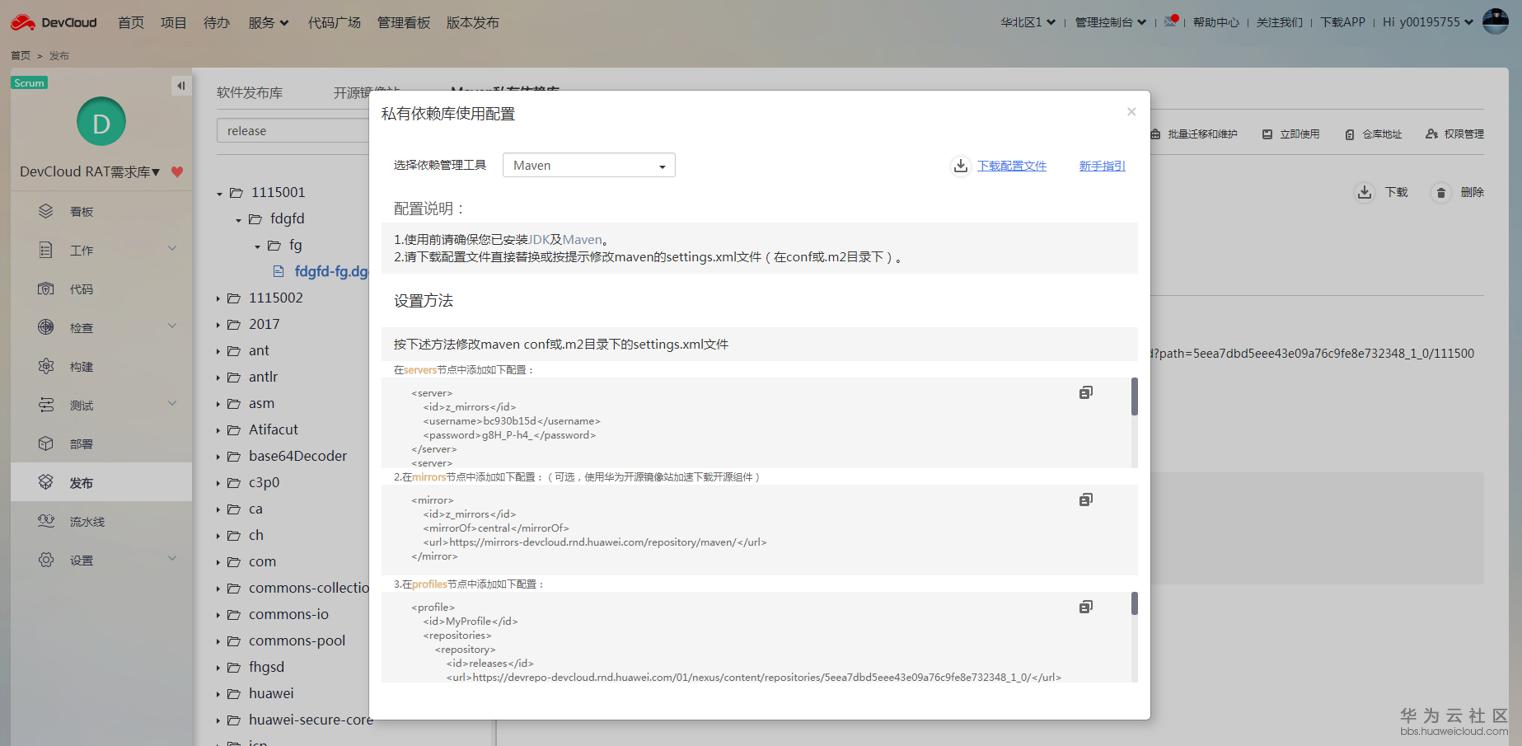Copy the profiles configuration snippet
Viewport: 1522px width, 746px height.
[x=1085, y=606]
